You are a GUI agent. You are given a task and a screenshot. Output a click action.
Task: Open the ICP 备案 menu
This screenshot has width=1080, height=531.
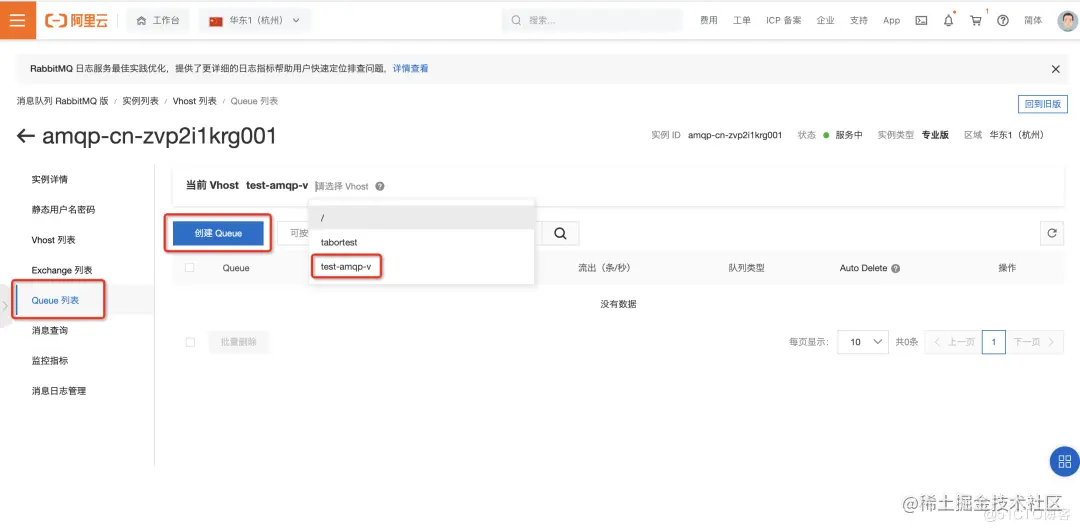(783, 21)
